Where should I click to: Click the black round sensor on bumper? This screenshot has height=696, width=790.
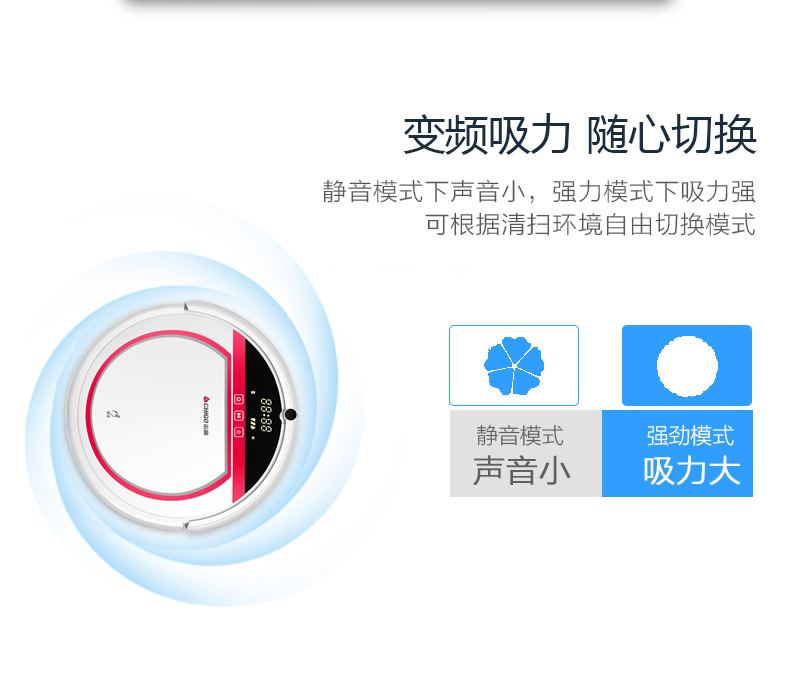291,414
